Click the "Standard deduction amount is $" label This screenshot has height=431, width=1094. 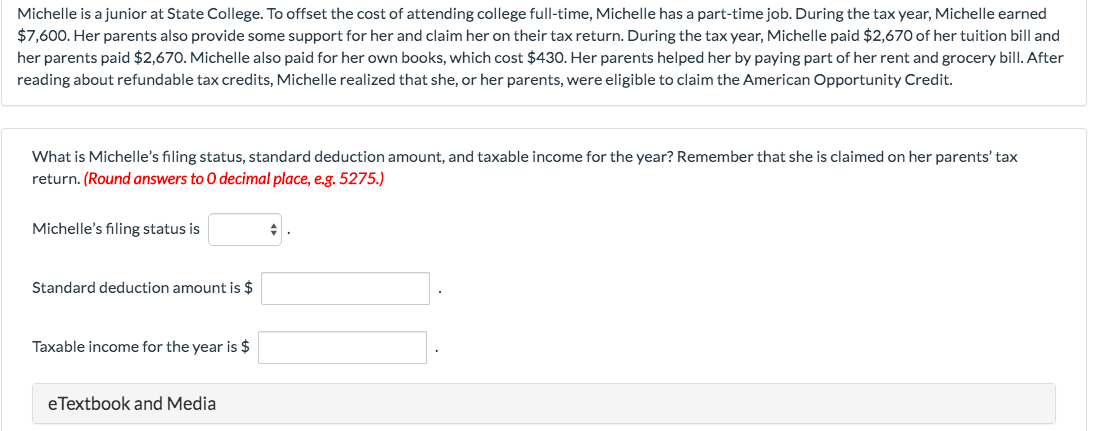142,288
